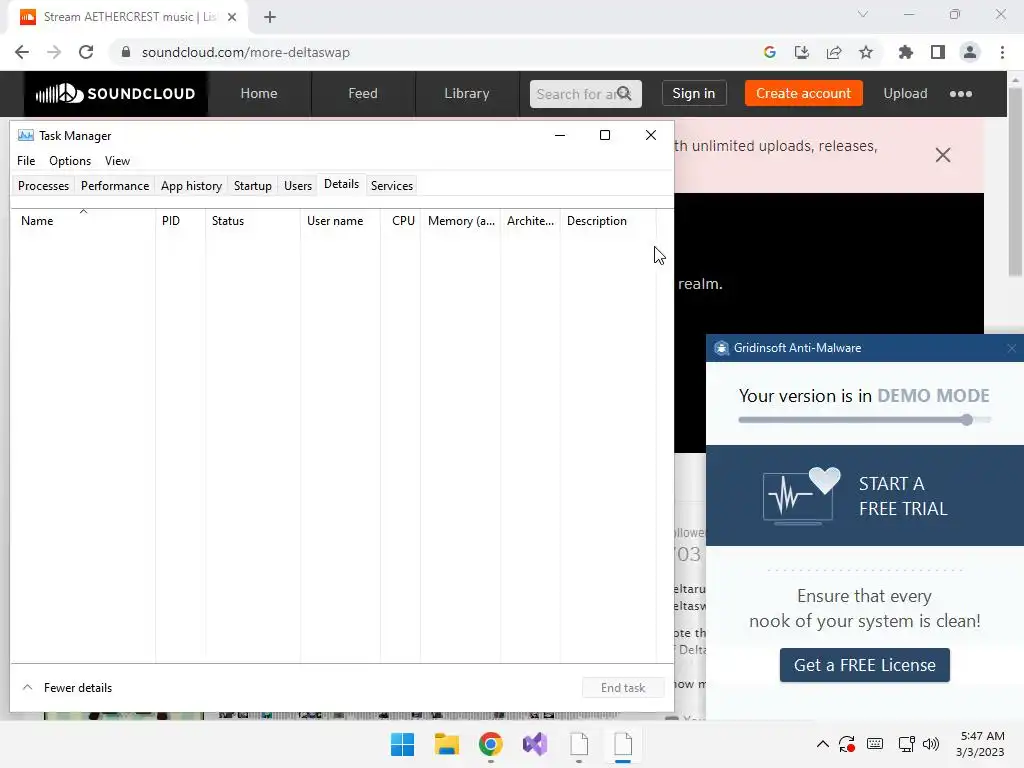Go back in Chrome browser
This screenshot has height=768, width=1024.
(22, 52)
